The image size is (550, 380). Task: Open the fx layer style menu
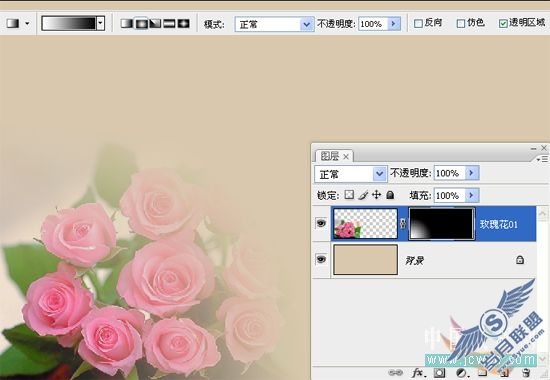click(418, 373)
